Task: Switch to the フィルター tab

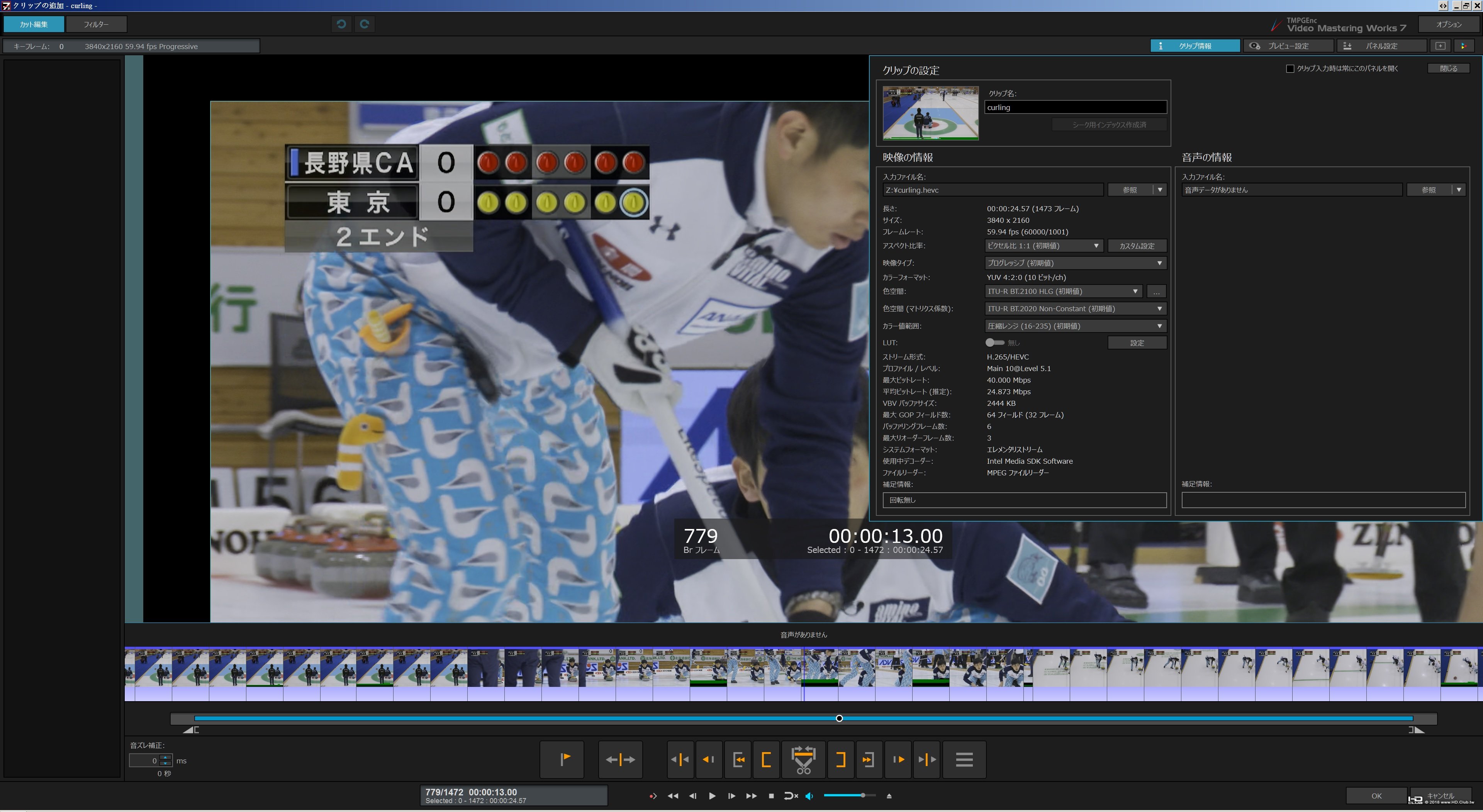Action: coord(96,24)
